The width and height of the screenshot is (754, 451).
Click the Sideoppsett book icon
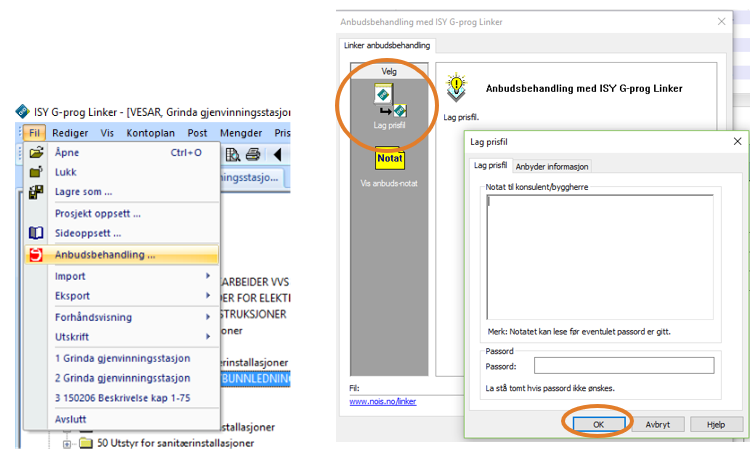[x=36, y=233]
